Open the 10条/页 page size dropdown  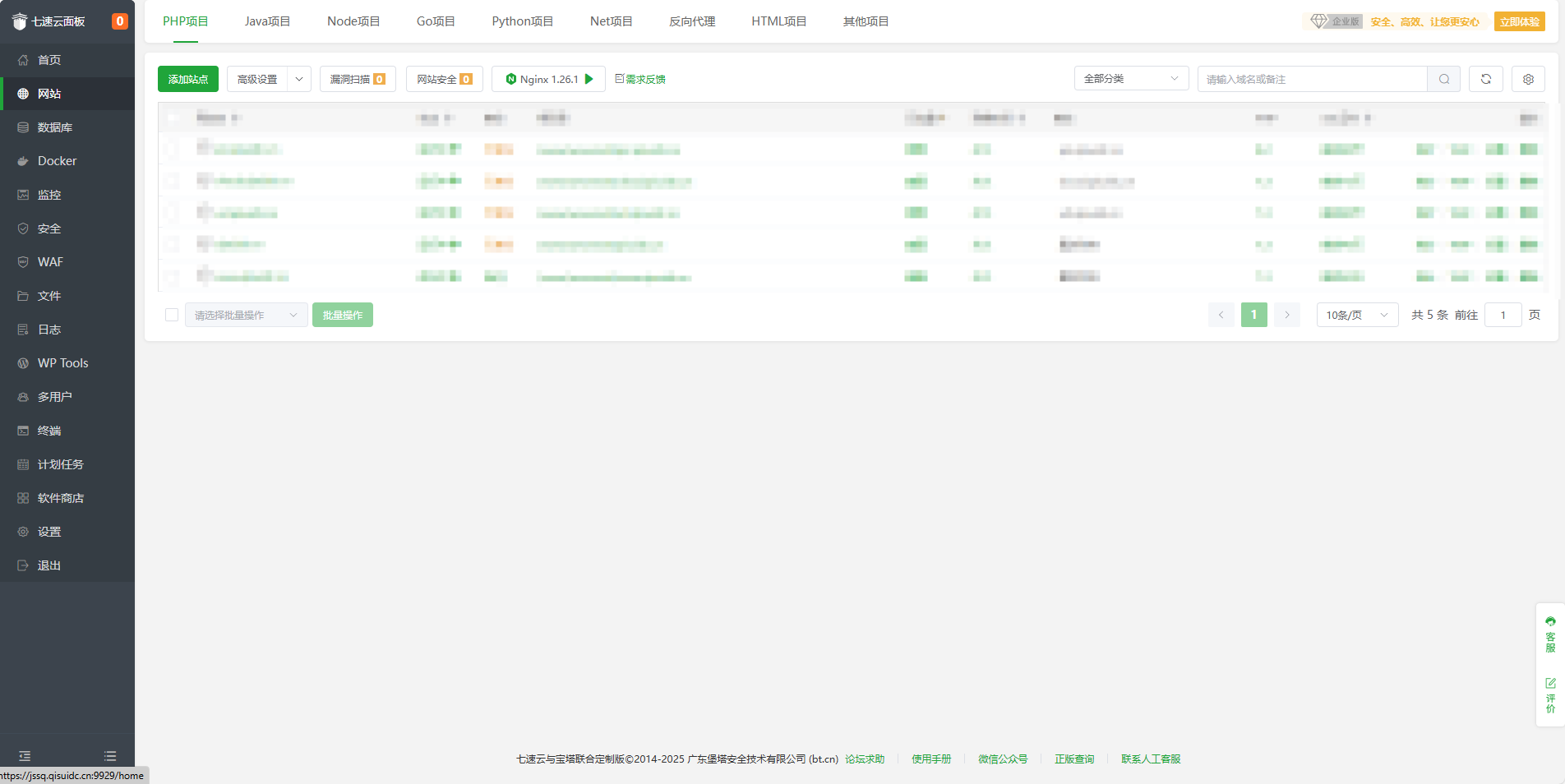point(1357,315)
